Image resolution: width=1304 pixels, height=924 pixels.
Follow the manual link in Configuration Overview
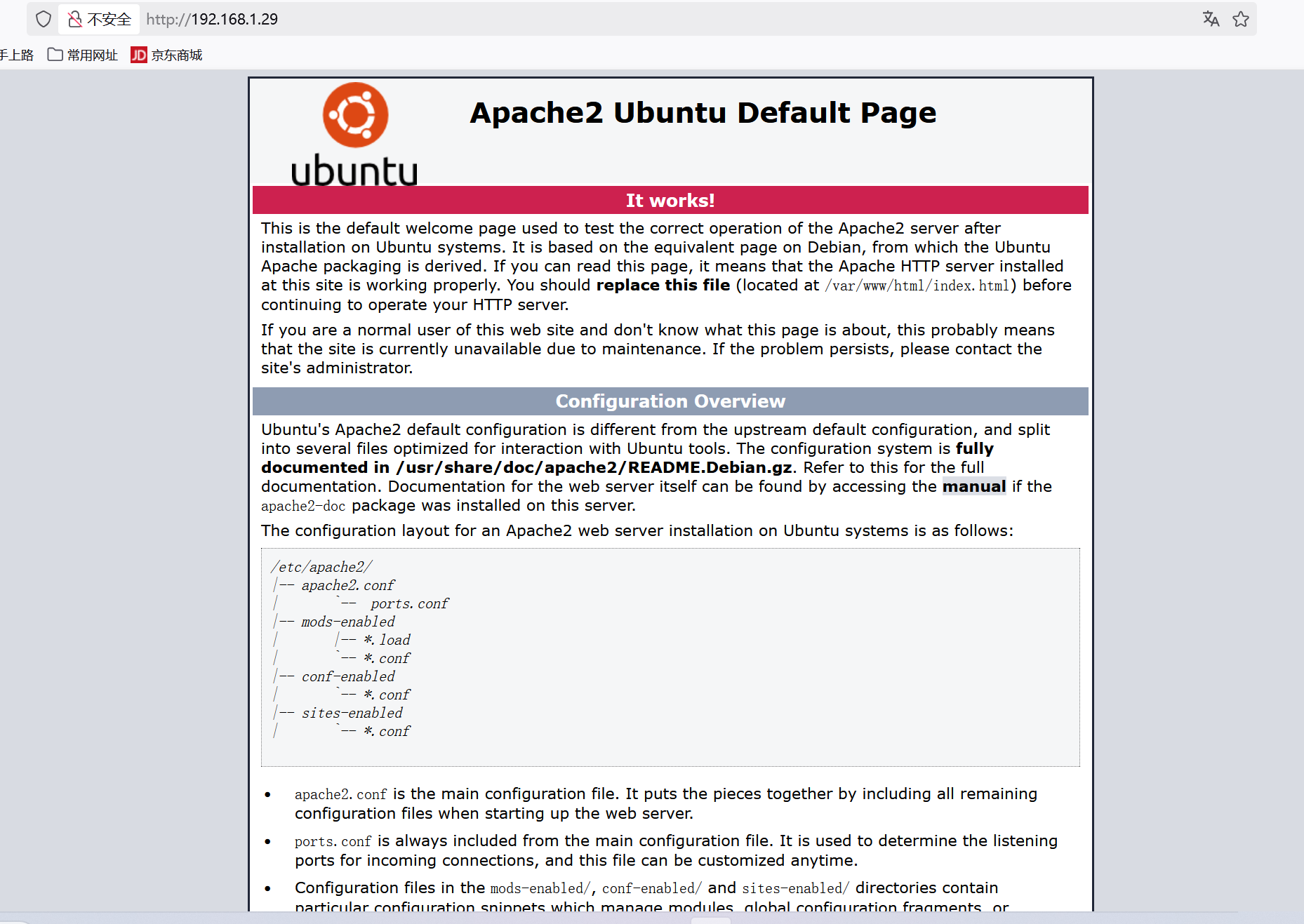click(973, 486)
